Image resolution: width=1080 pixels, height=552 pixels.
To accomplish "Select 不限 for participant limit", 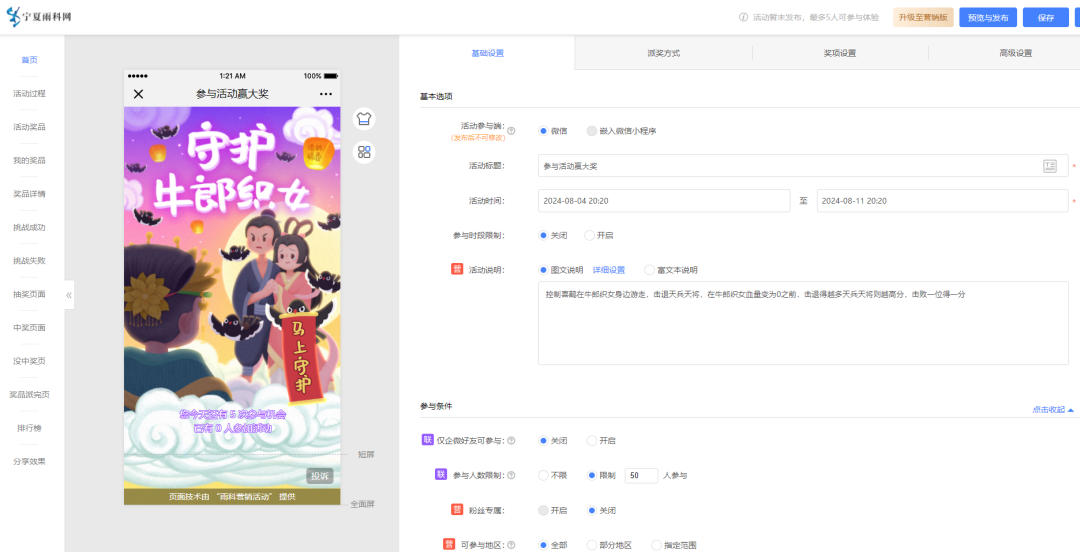I will pos(553,476).
